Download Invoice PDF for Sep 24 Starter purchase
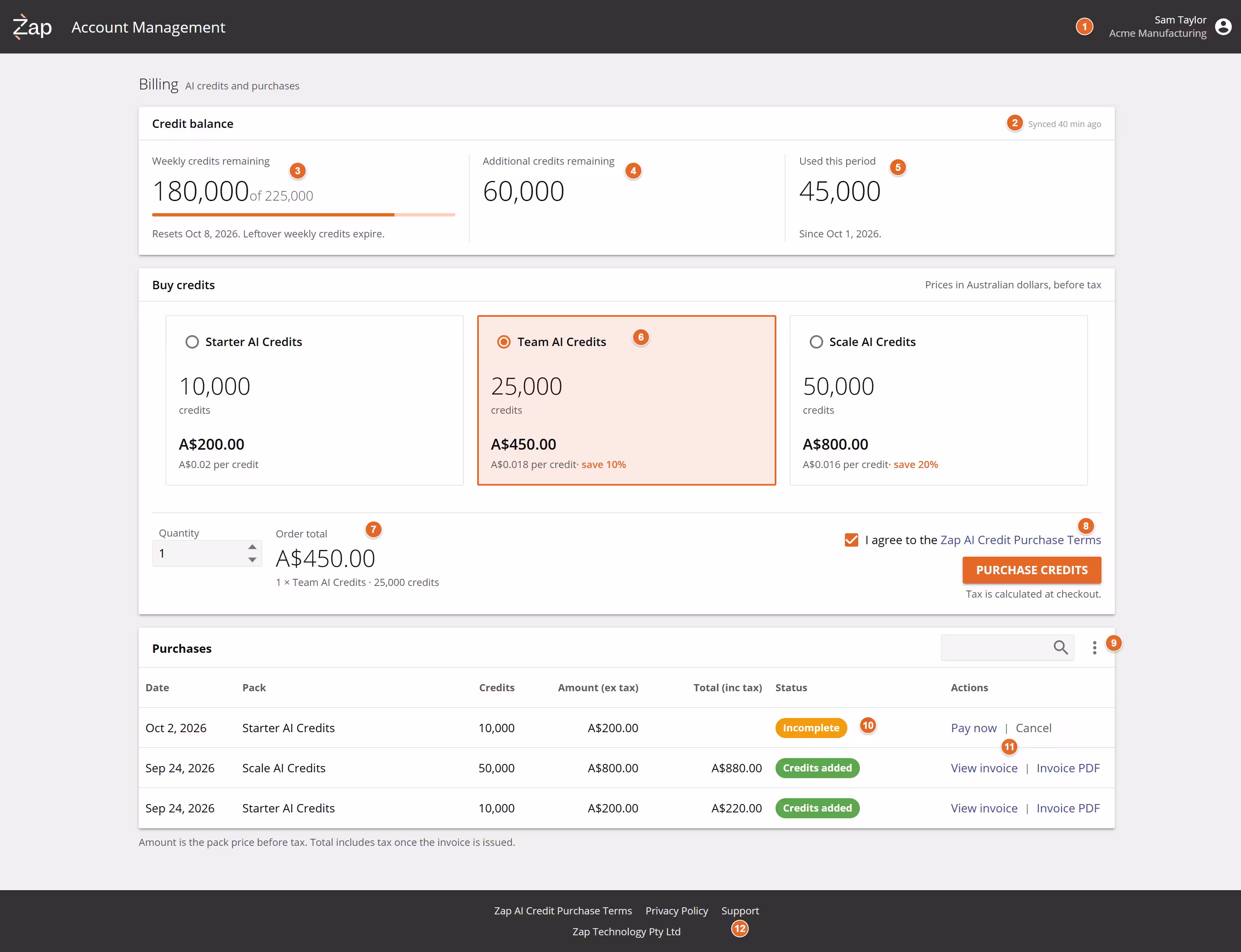The width and height of the screenshot is (1241, 952). point(1068,809)
